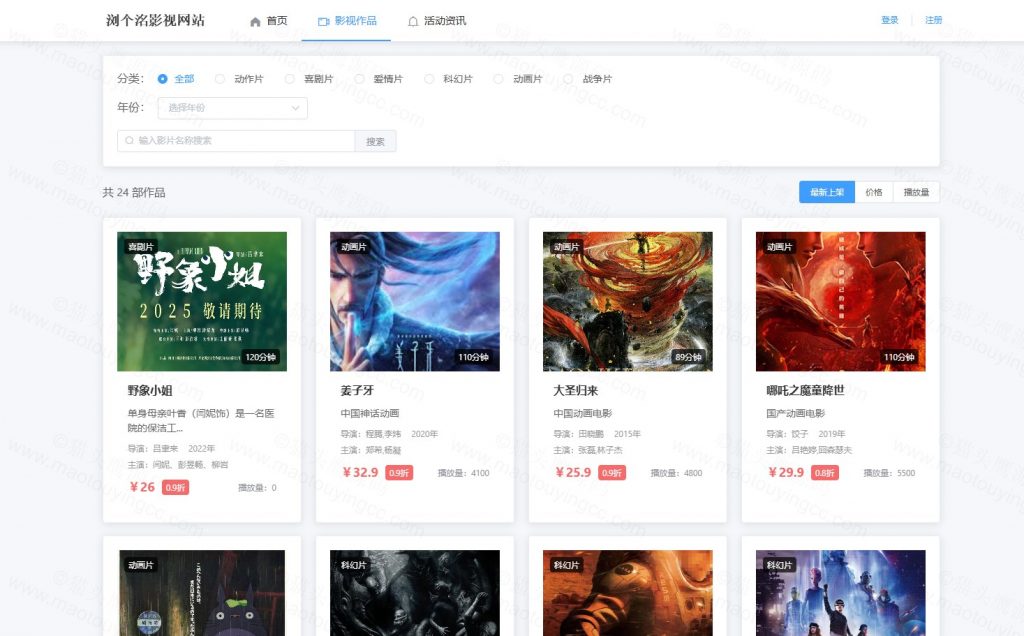Image resolution: width=1024 pixels, height=636 pixels.
Task: Sort works by 价格
Action: point(874,192)
